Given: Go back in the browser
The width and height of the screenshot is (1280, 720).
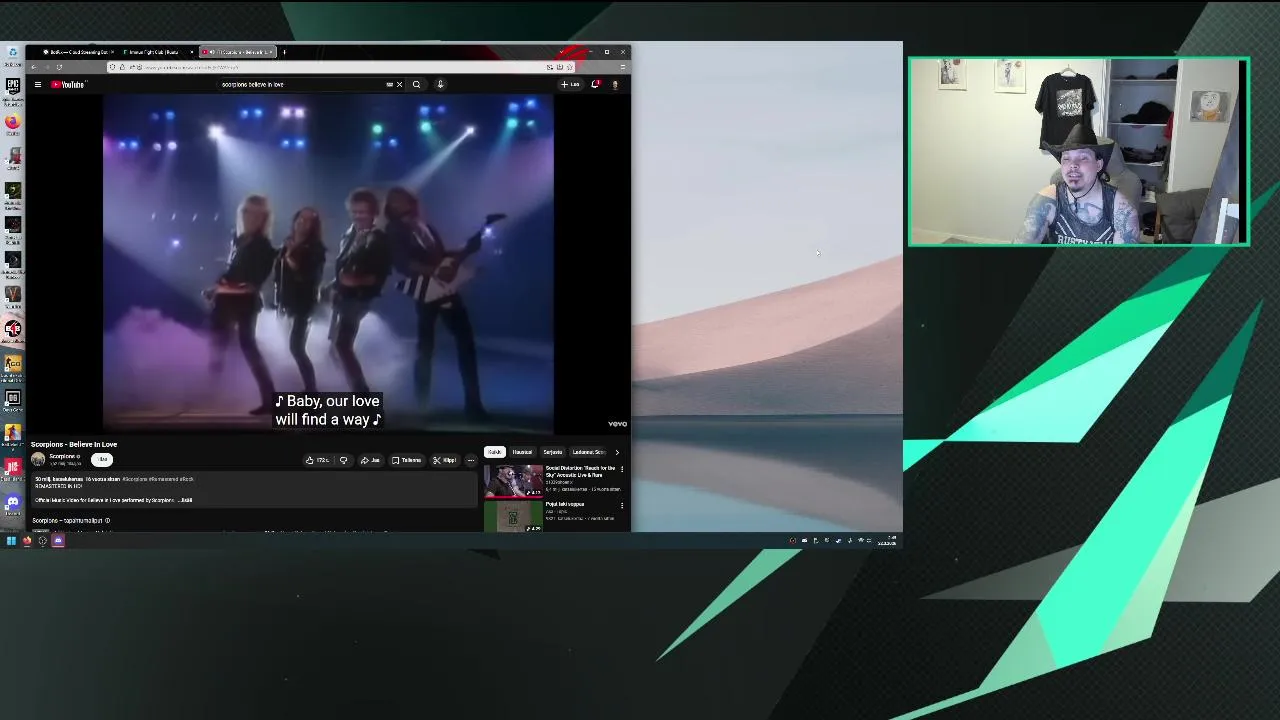Looking at the screenshot, I should tap(33, 67).
